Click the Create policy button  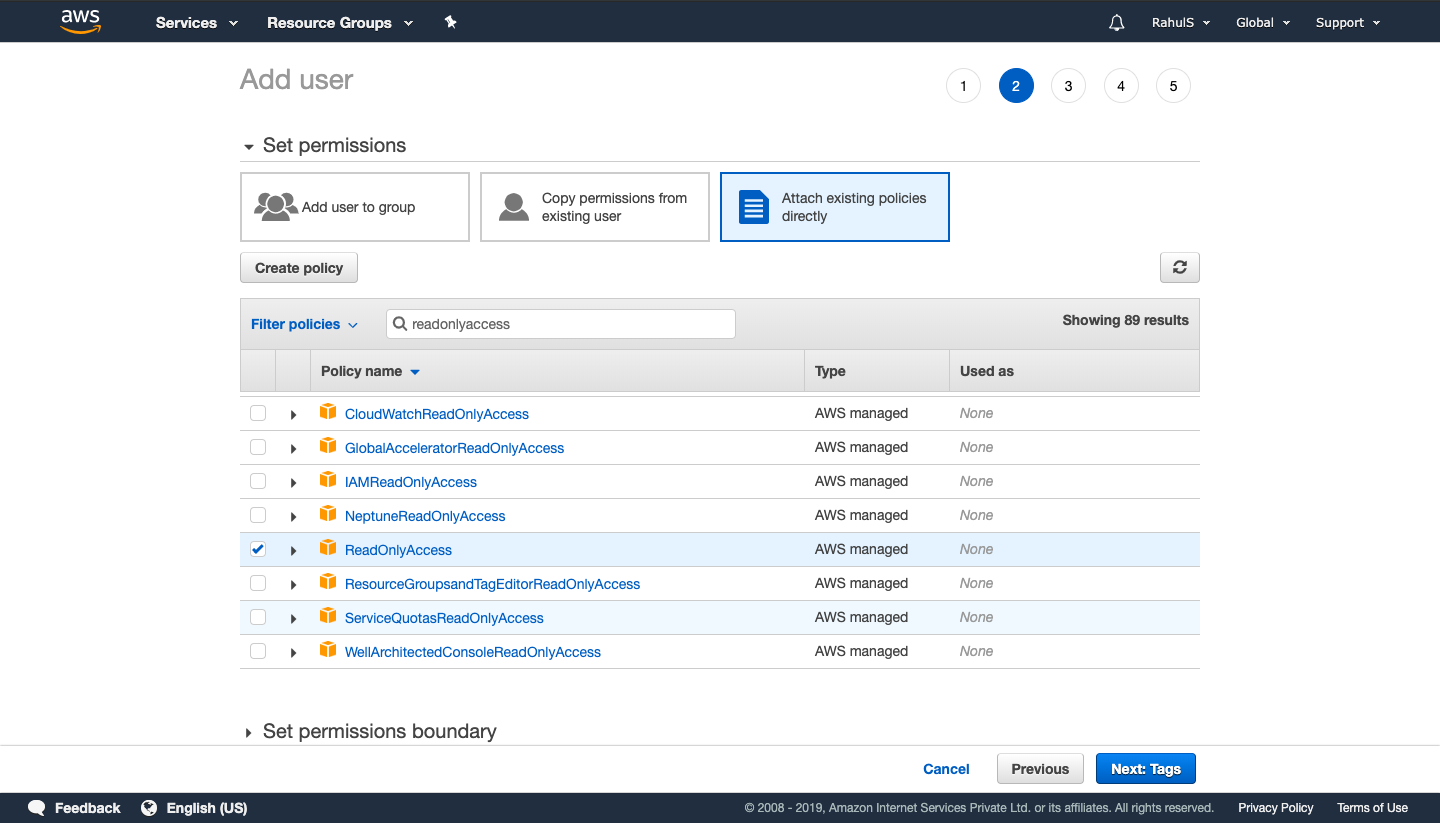point(298,267)
